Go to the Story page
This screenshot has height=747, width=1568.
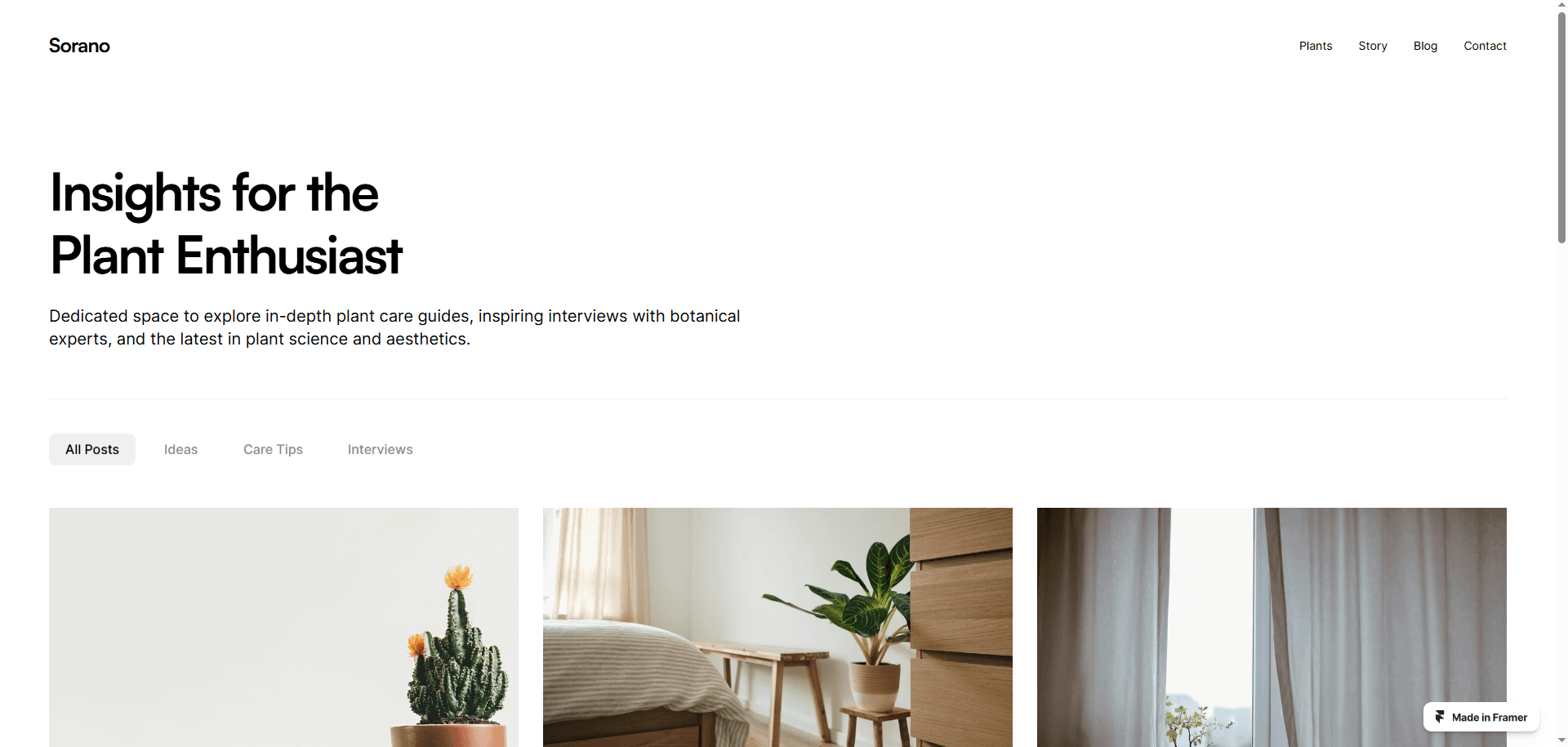click(1373, 46)
